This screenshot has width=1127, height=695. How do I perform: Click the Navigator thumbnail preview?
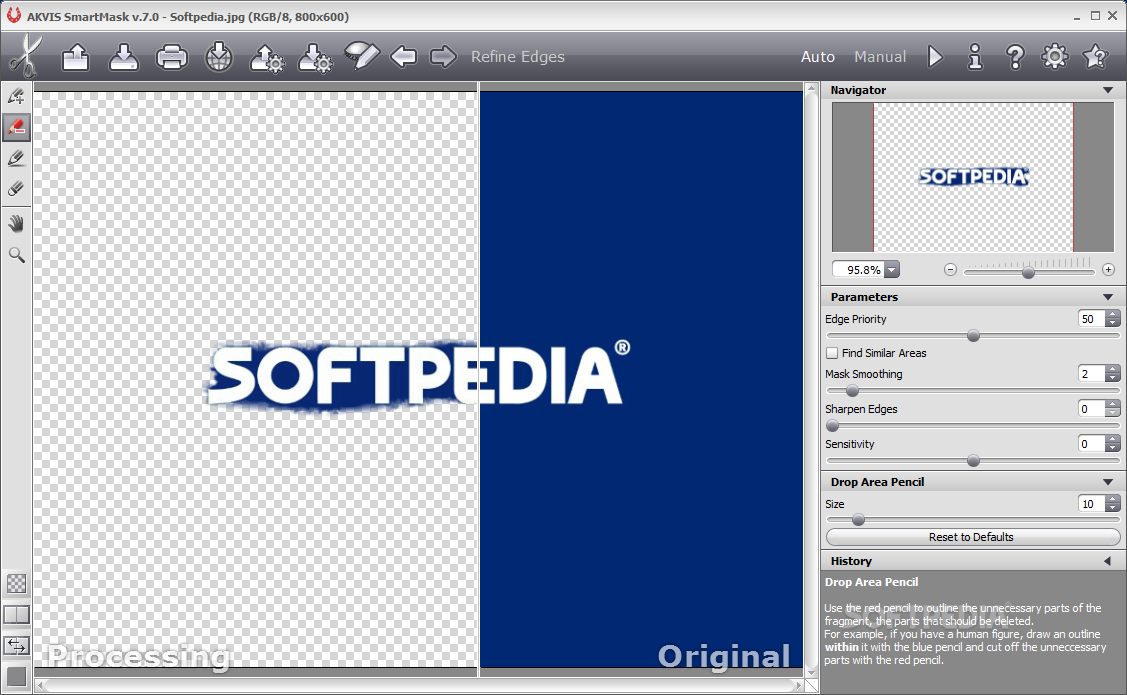(x=973, y=177)
